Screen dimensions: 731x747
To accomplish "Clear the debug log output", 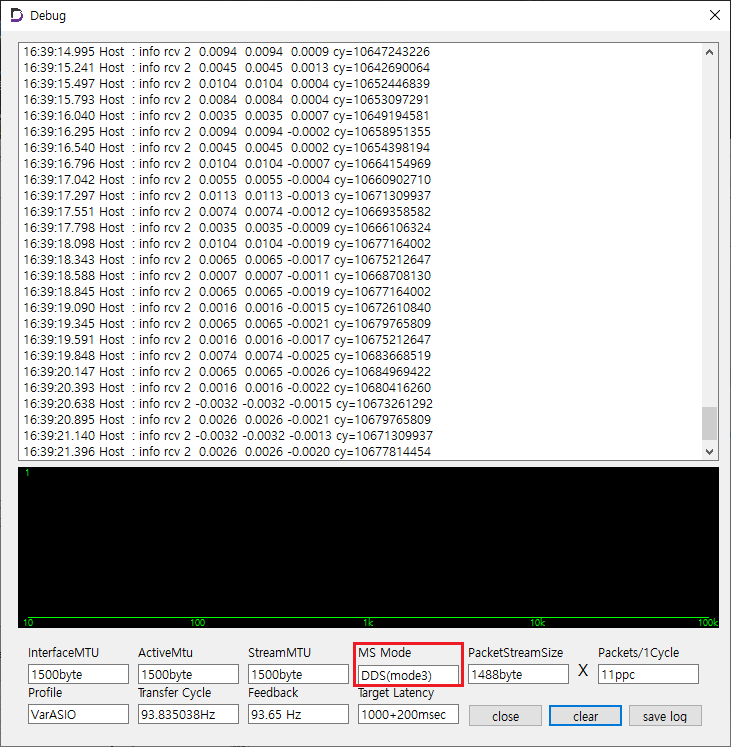I will pyautogui.click(x=585, y=716).
